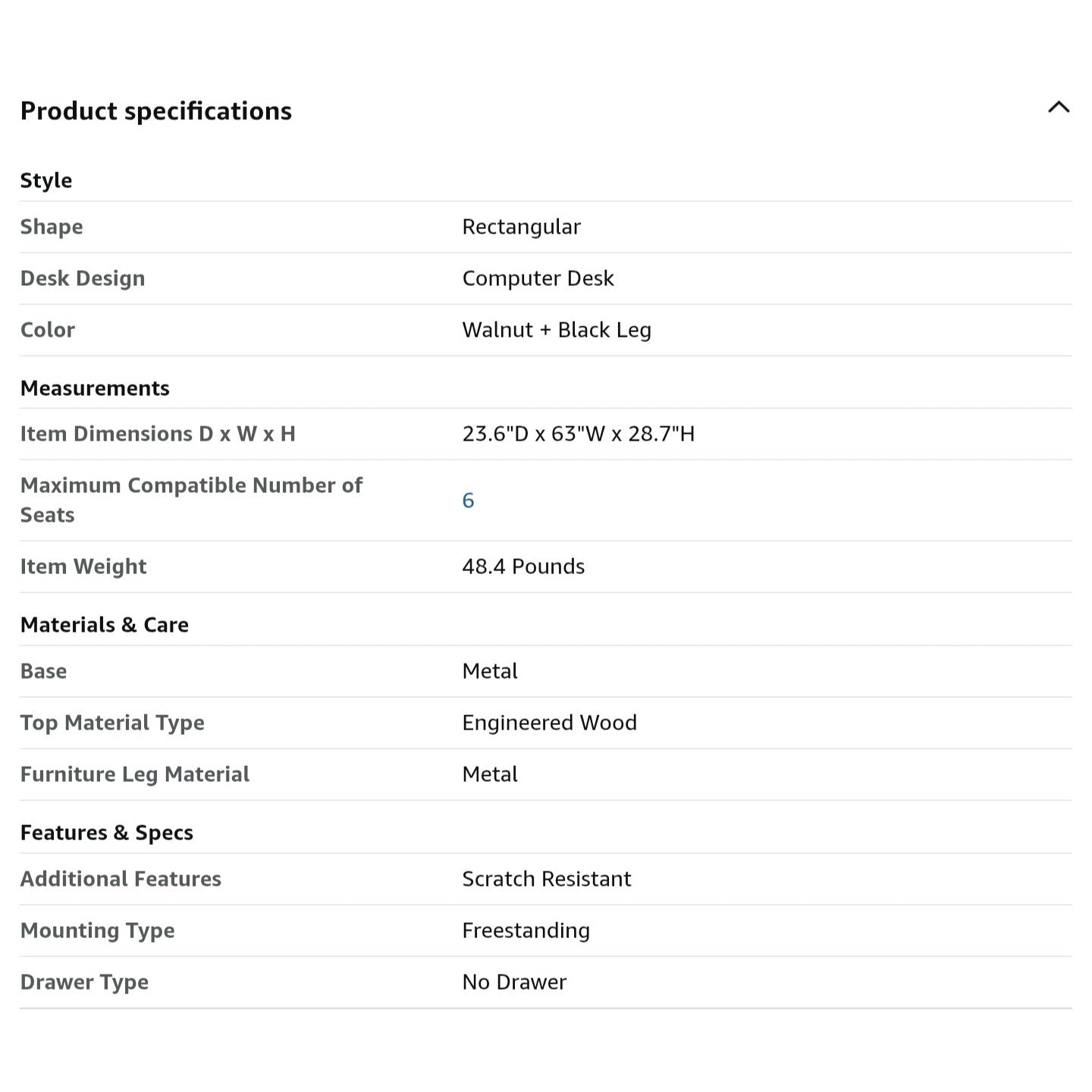Click the Rectangular shape value
The image size is (1092, 1092).
coord(522,227)
